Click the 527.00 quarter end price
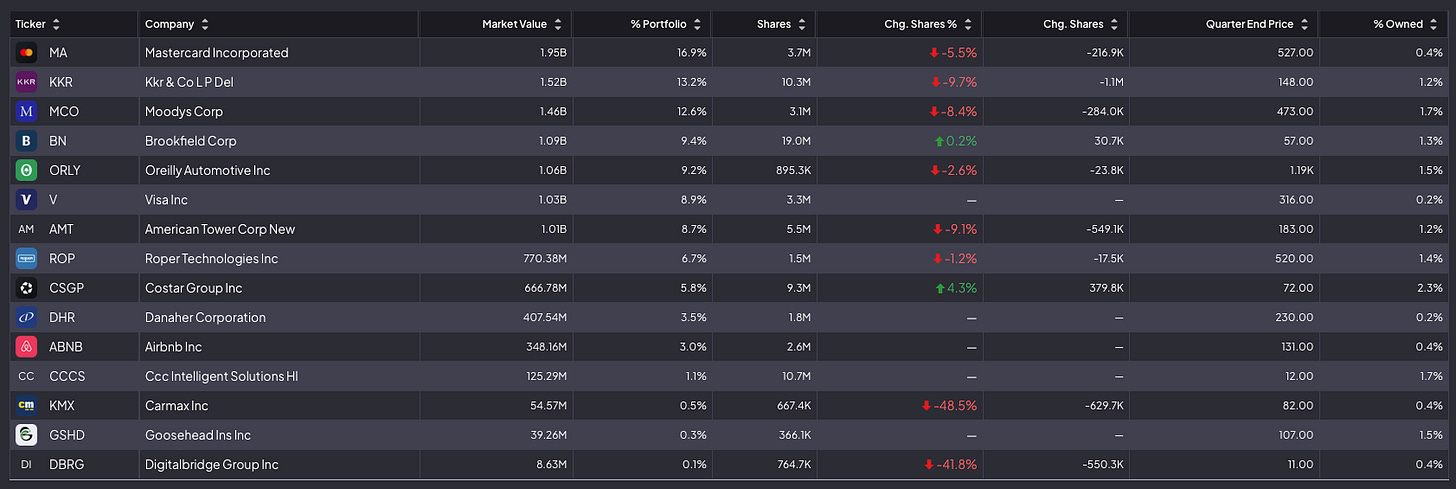The height and width of the screenshot is (489, 1456). coord(1296,53)
